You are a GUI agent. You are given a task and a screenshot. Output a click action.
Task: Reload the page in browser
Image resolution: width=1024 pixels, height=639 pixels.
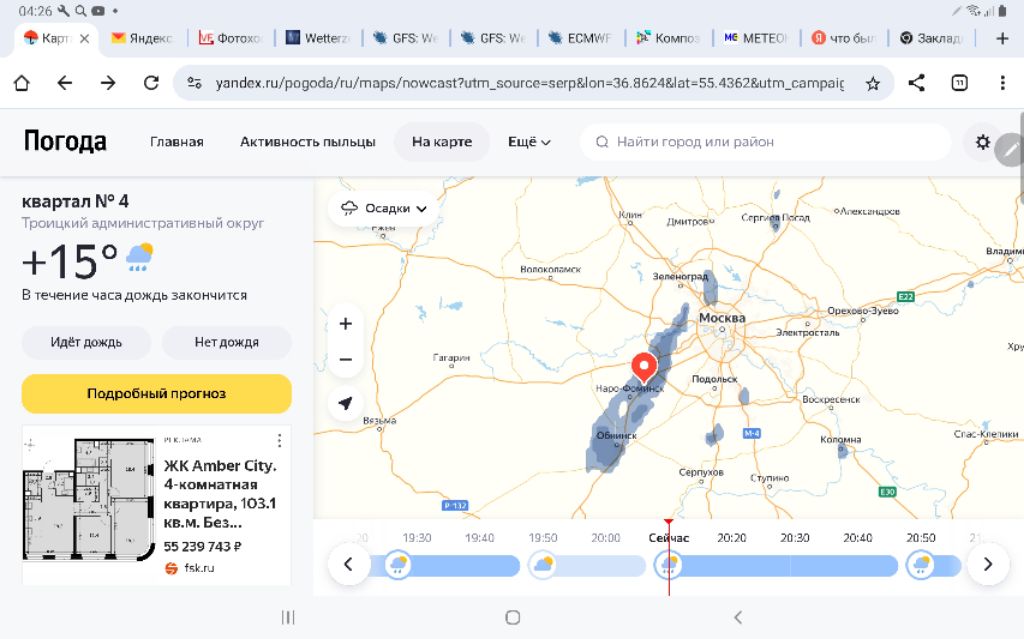tap(151, 83)
